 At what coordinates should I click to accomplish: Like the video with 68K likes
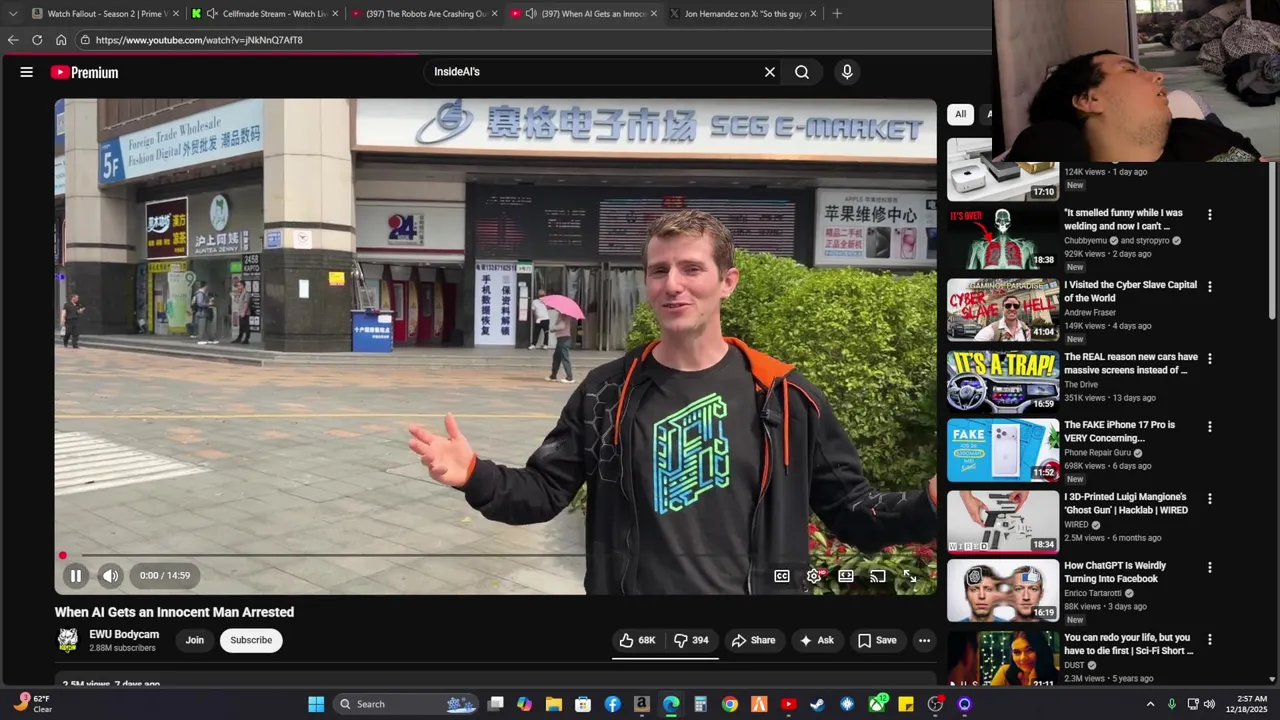click(x=637, y=640)
